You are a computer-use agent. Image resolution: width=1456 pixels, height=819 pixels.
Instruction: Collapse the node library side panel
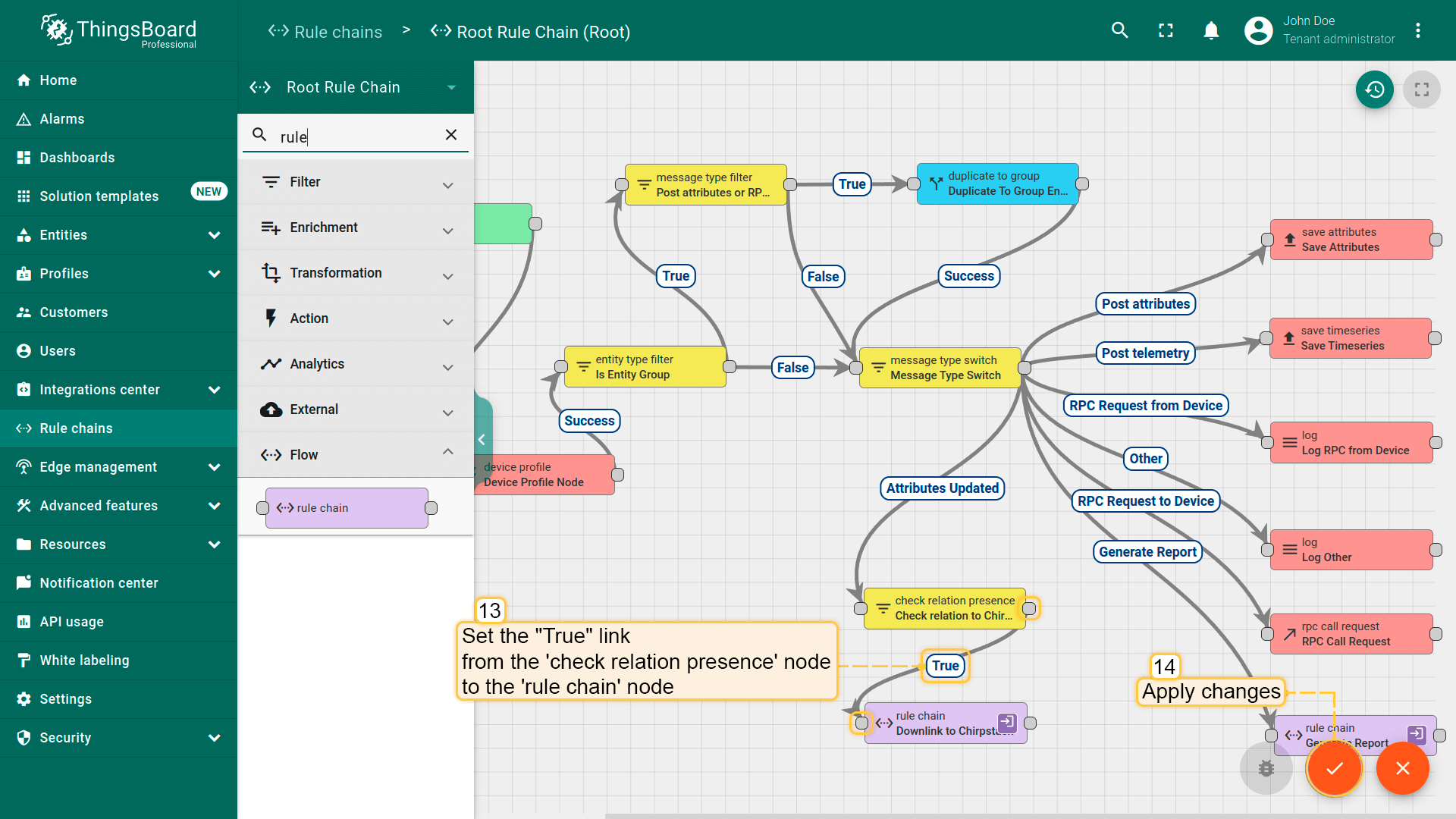(x=482, y=440)
